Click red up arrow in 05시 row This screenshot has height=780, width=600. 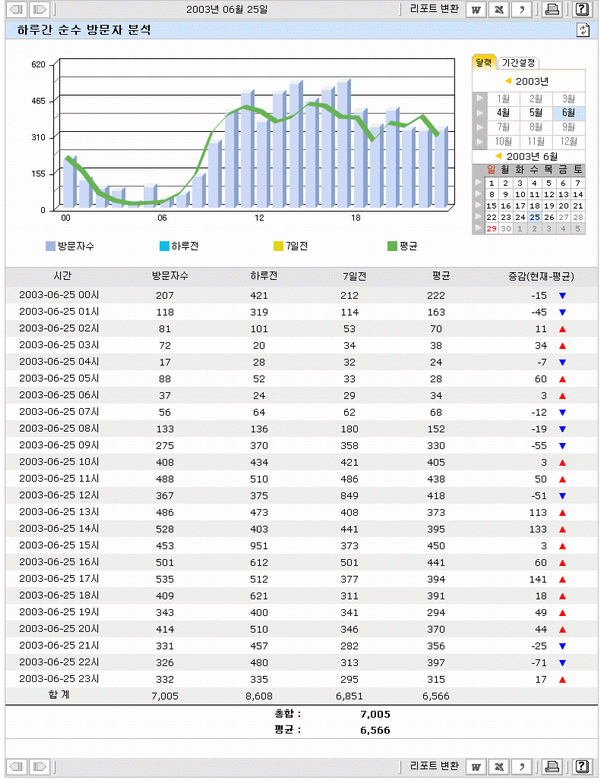pyautogui.click(x=562, y=379)
